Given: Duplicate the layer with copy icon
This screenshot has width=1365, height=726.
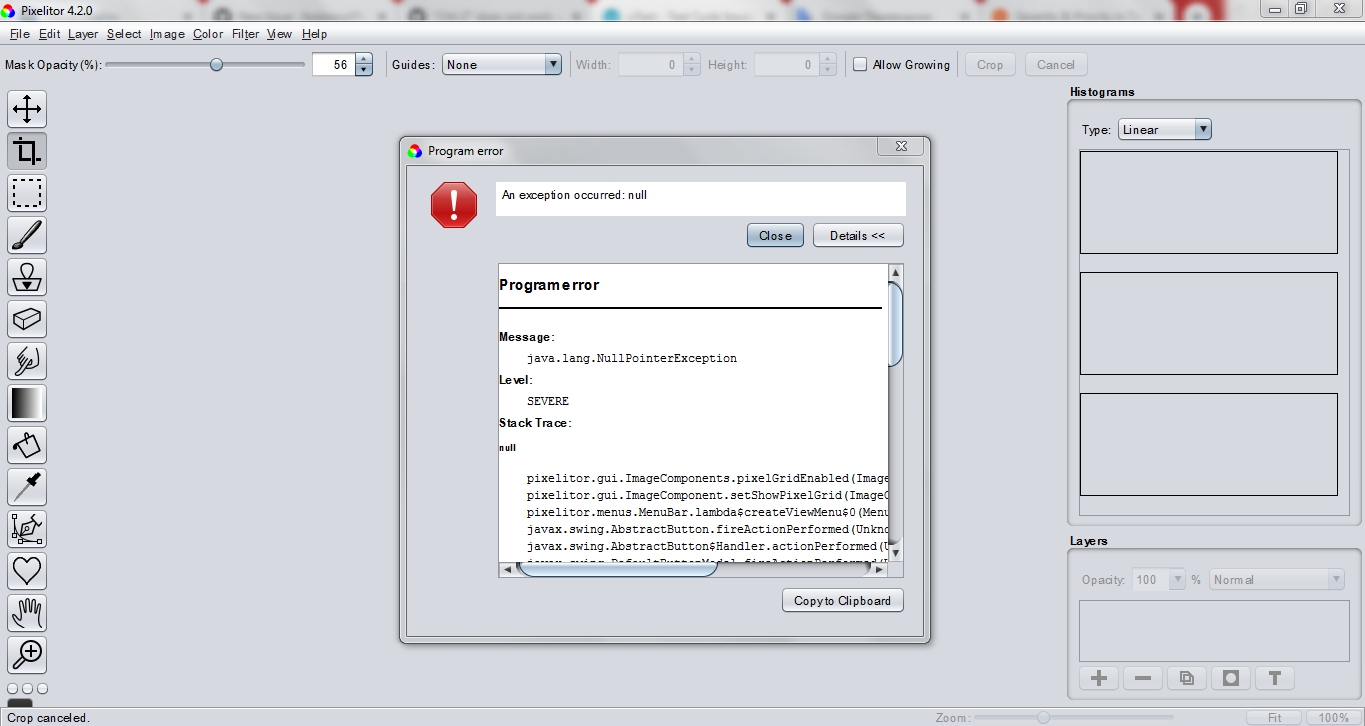Looking at the screenshot, I should (x=1187, y=678).
